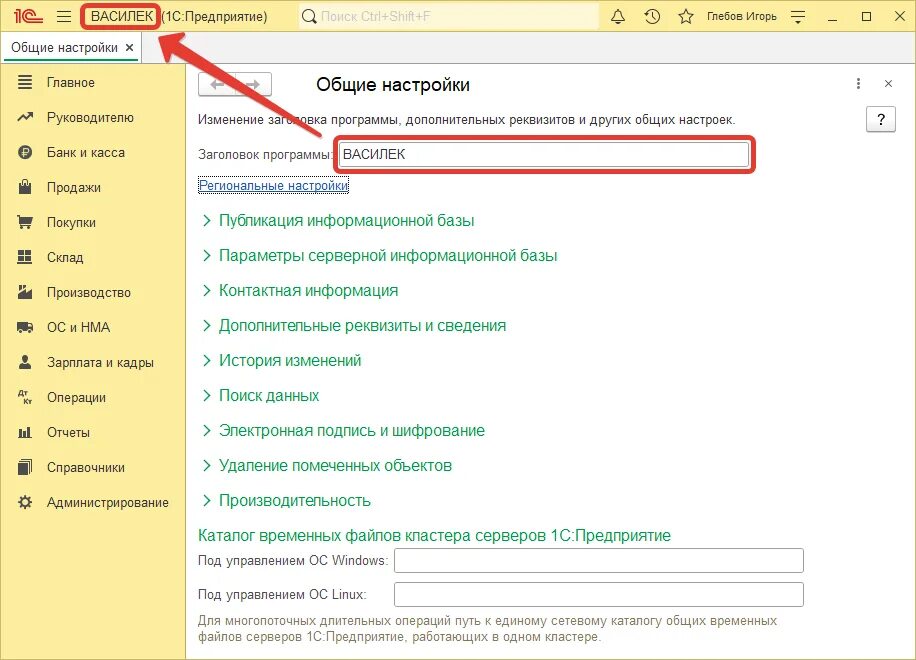Image resolution: width=916 pixels, height=660 pixels.
Task: Click the Руководителю chart icon
Action: click(25, 117)
